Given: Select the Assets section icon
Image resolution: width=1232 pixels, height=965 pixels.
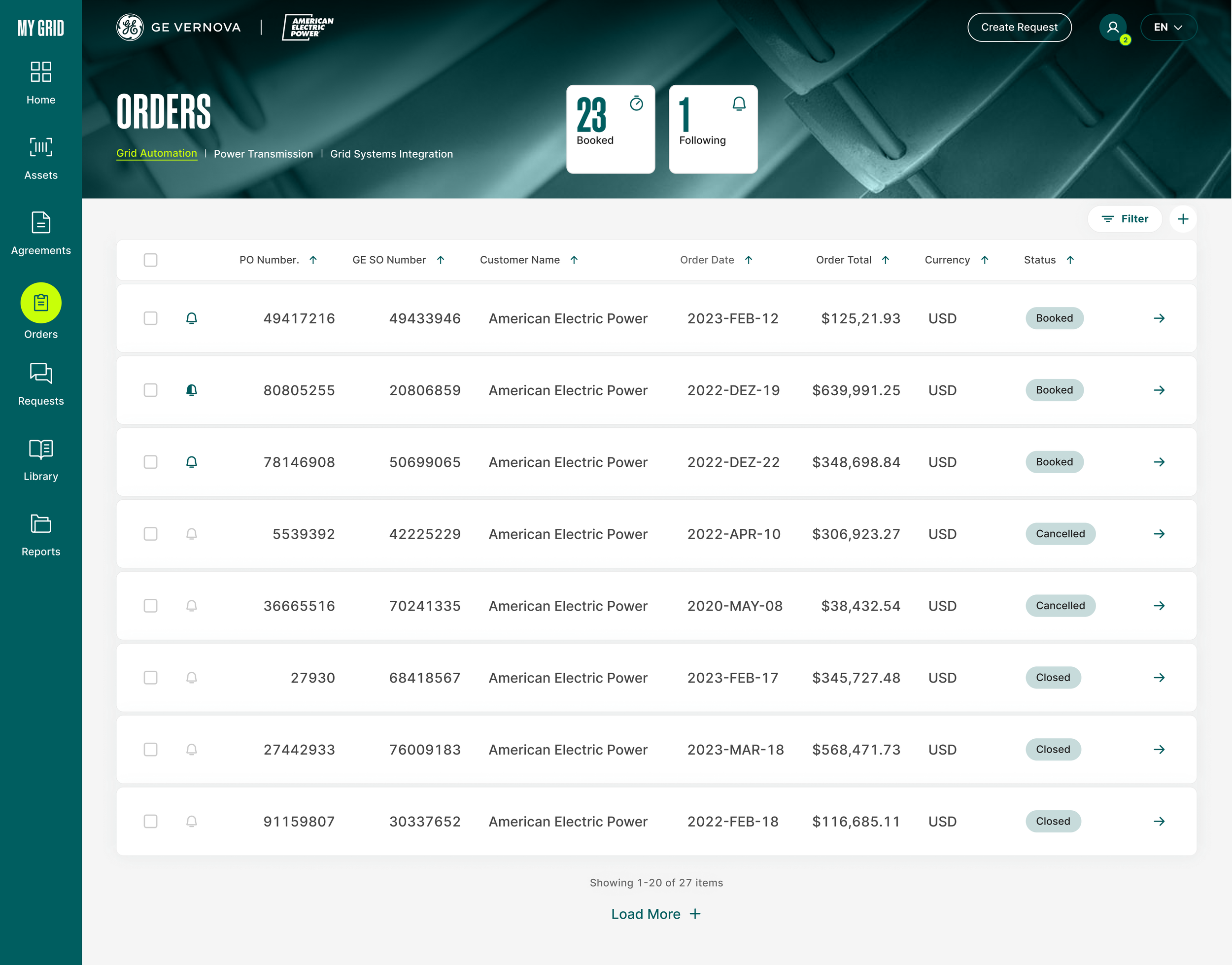Looking at the screenshot, I should coord(40,148).
